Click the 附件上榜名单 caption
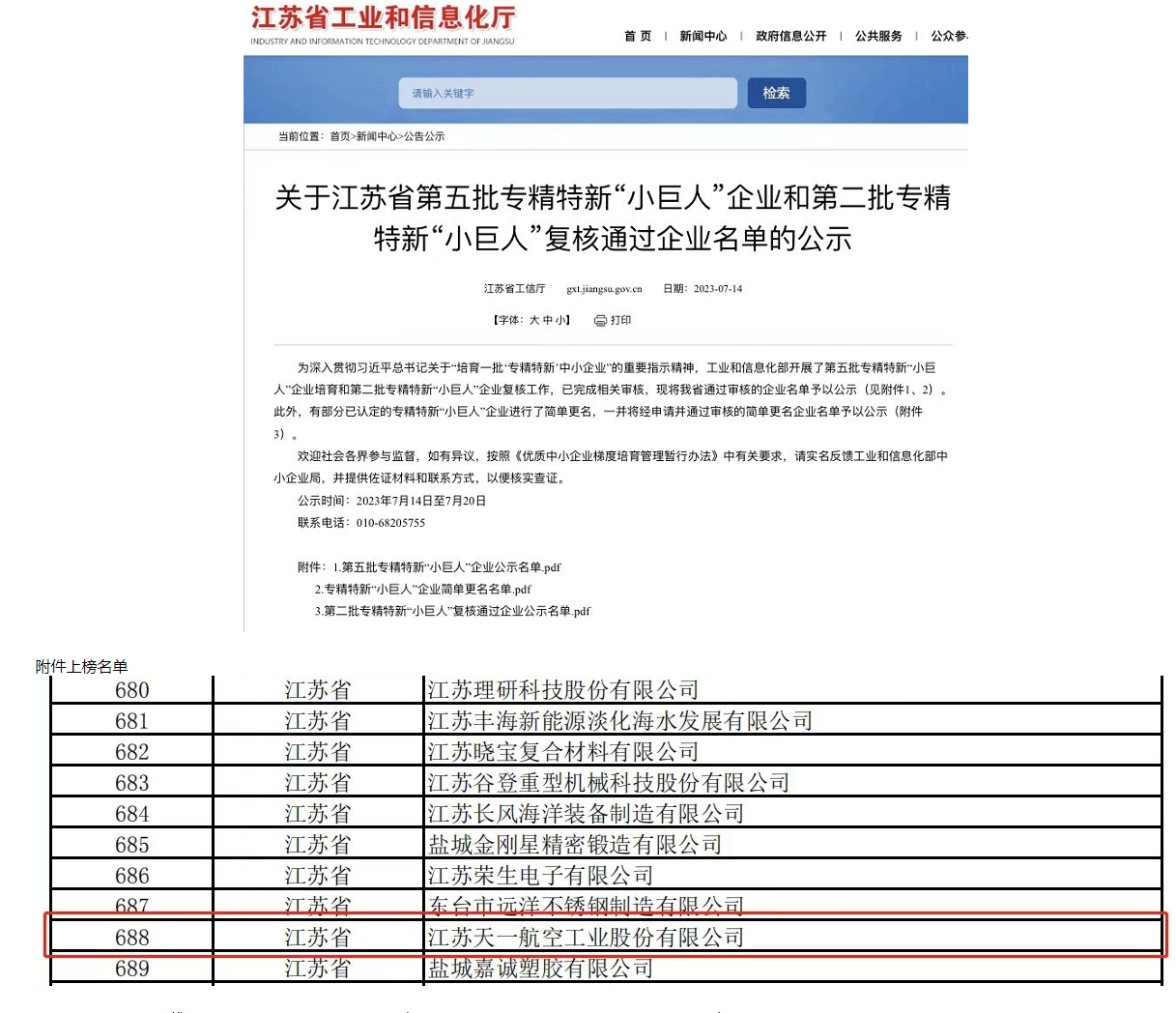 coord(81,666)
